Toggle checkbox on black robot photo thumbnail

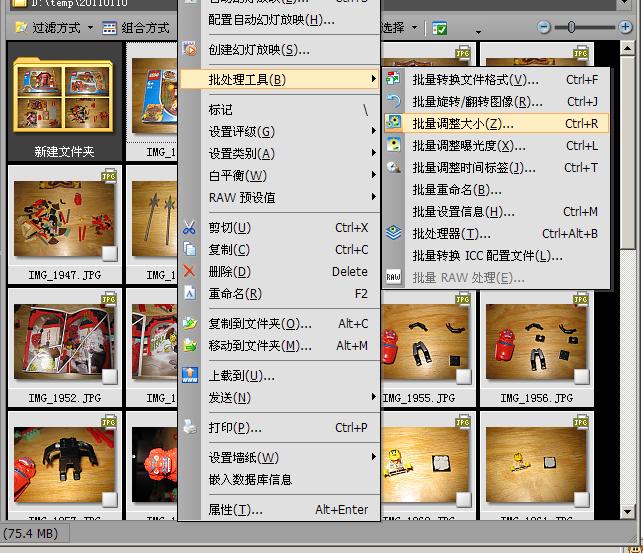109,500
